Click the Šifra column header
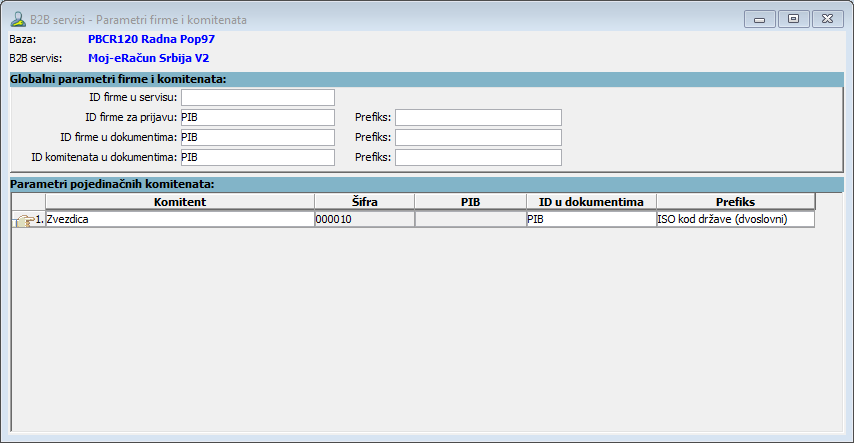 (x=363, y=202)
